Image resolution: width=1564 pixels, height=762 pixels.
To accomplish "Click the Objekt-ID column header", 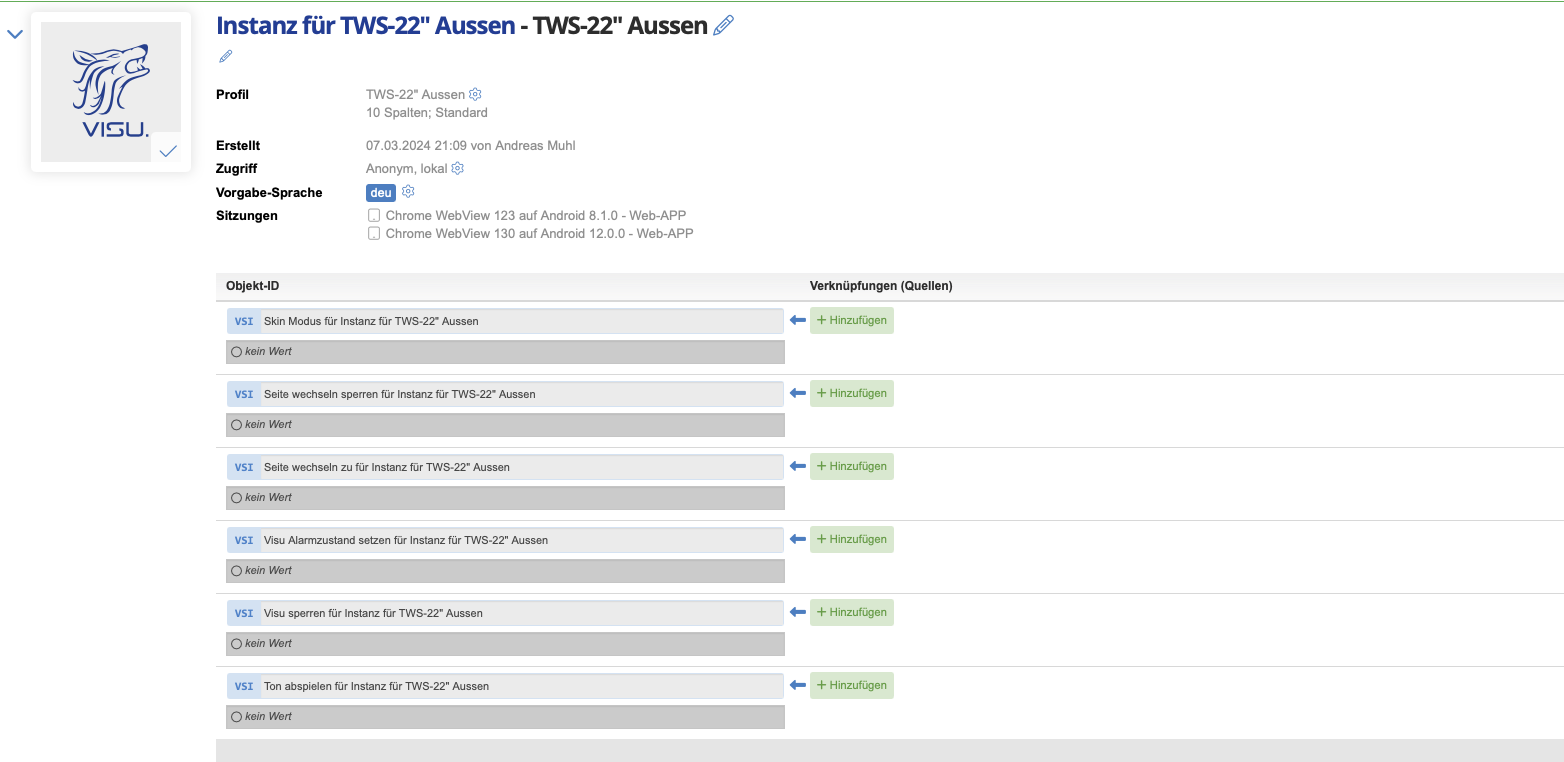I will pos(253,286).
